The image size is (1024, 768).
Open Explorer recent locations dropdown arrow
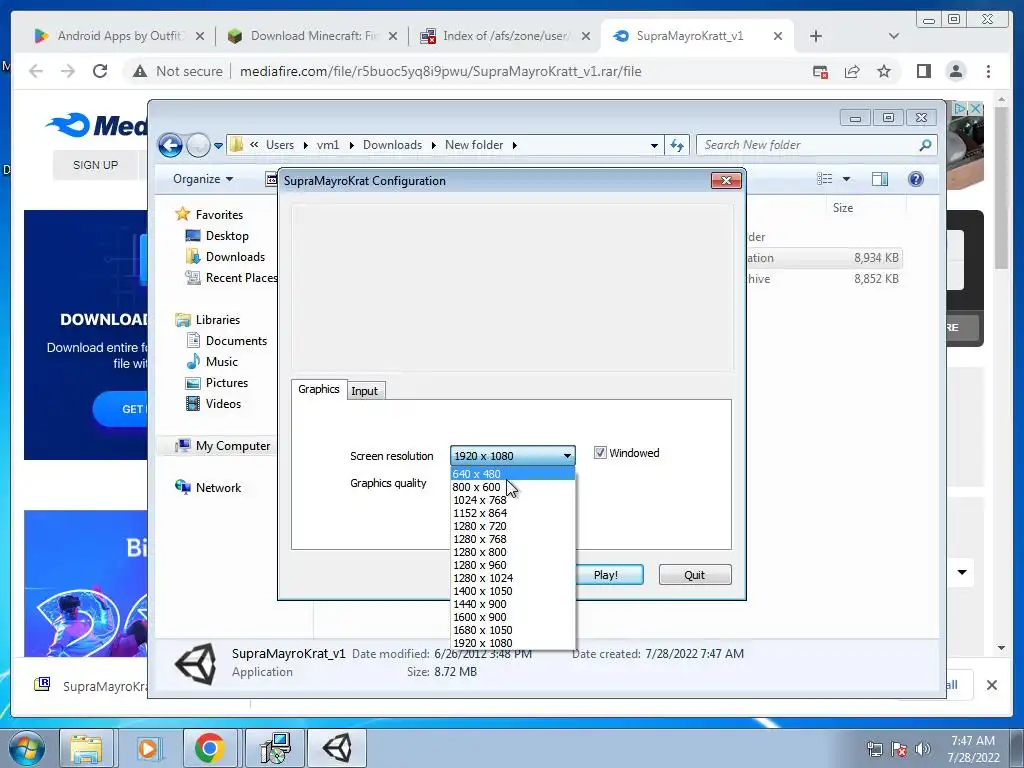(x=218, y=146)
